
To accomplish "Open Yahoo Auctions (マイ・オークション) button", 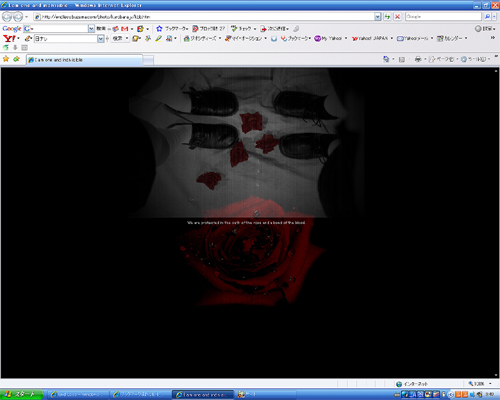I will [x=245, y=38].
